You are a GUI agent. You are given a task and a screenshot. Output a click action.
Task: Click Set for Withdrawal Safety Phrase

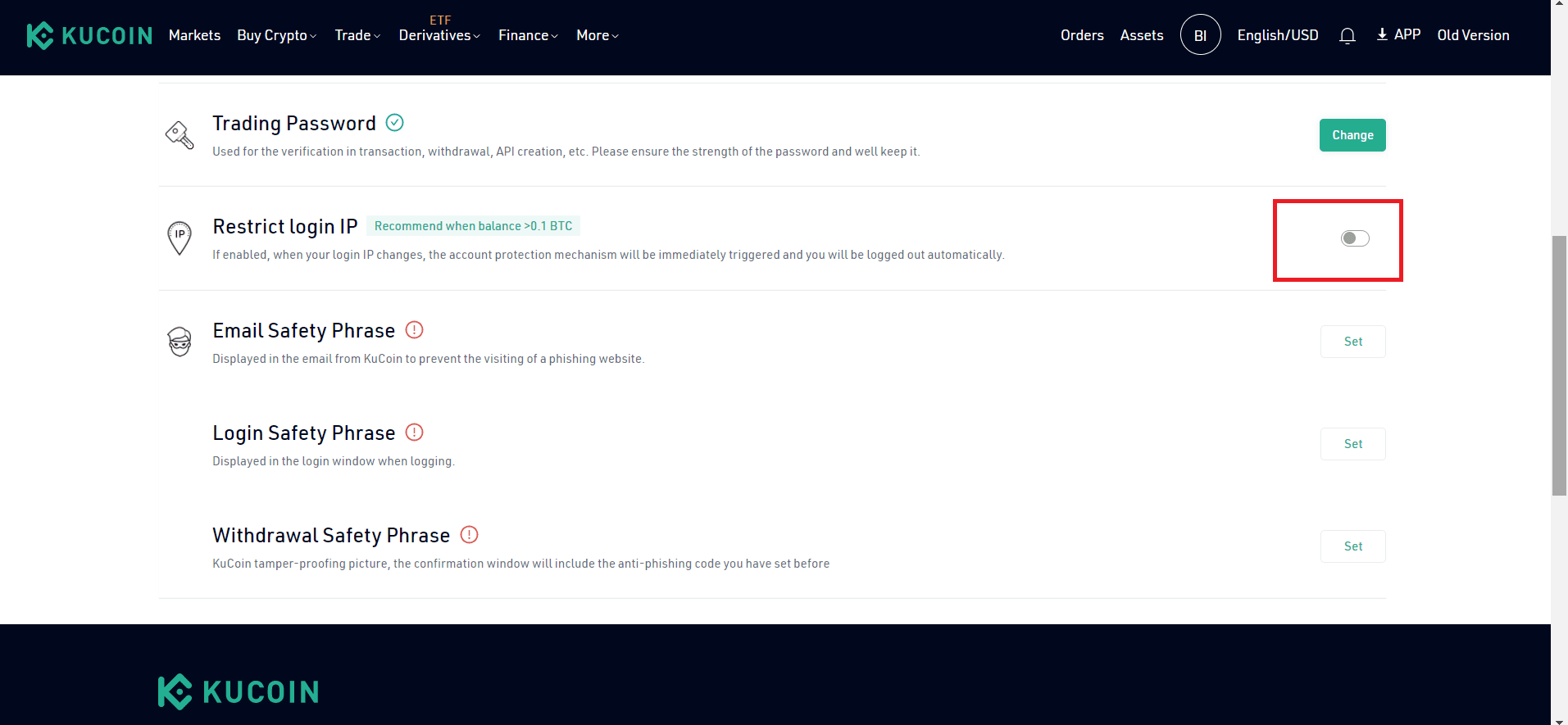click(x=1352, y=546)
